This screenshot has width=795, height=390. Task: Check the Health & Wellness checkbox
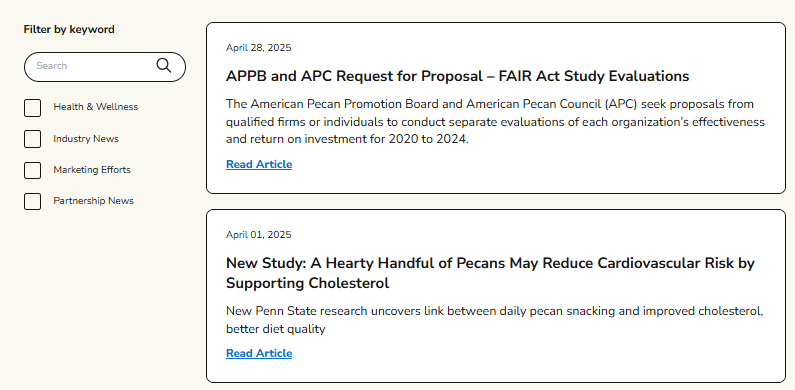click(32, 108)
